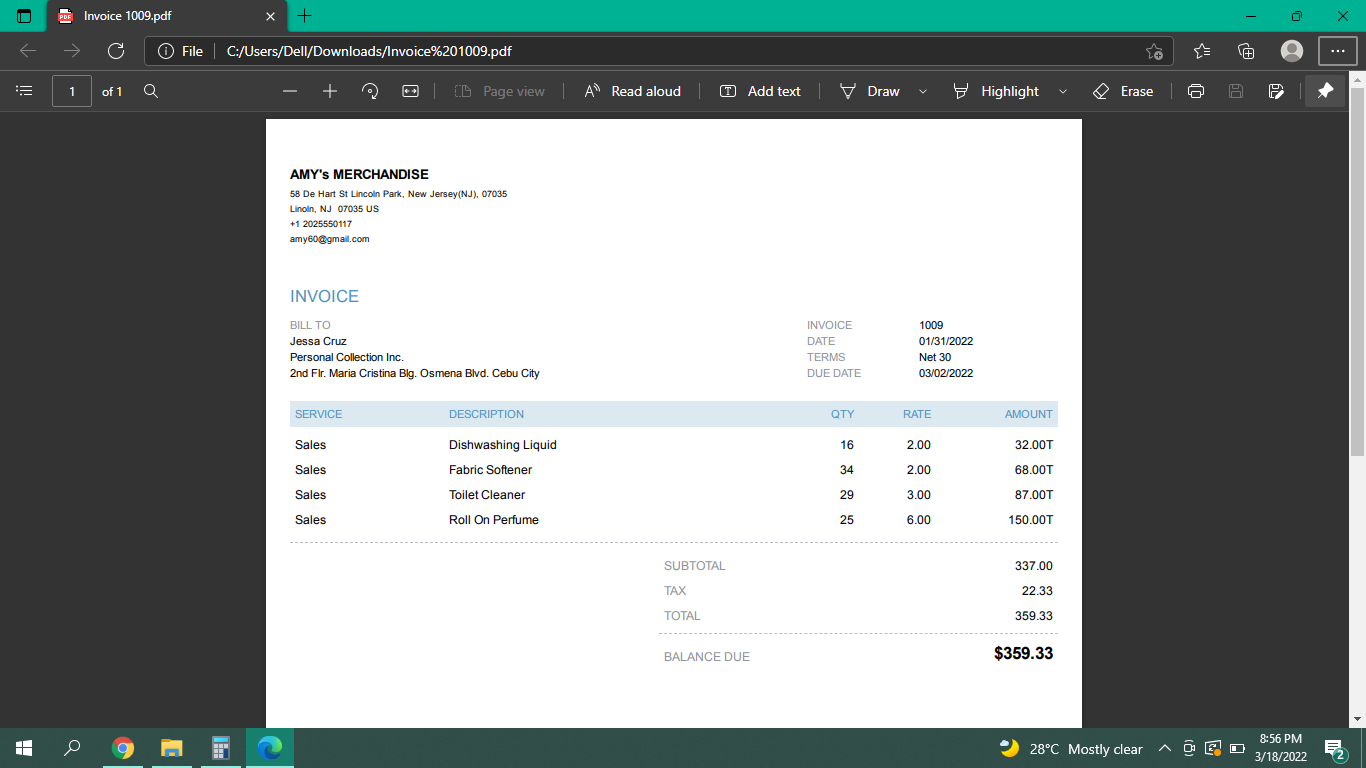Click the page number input field
1366x768 pixels.
coord(72,91)
